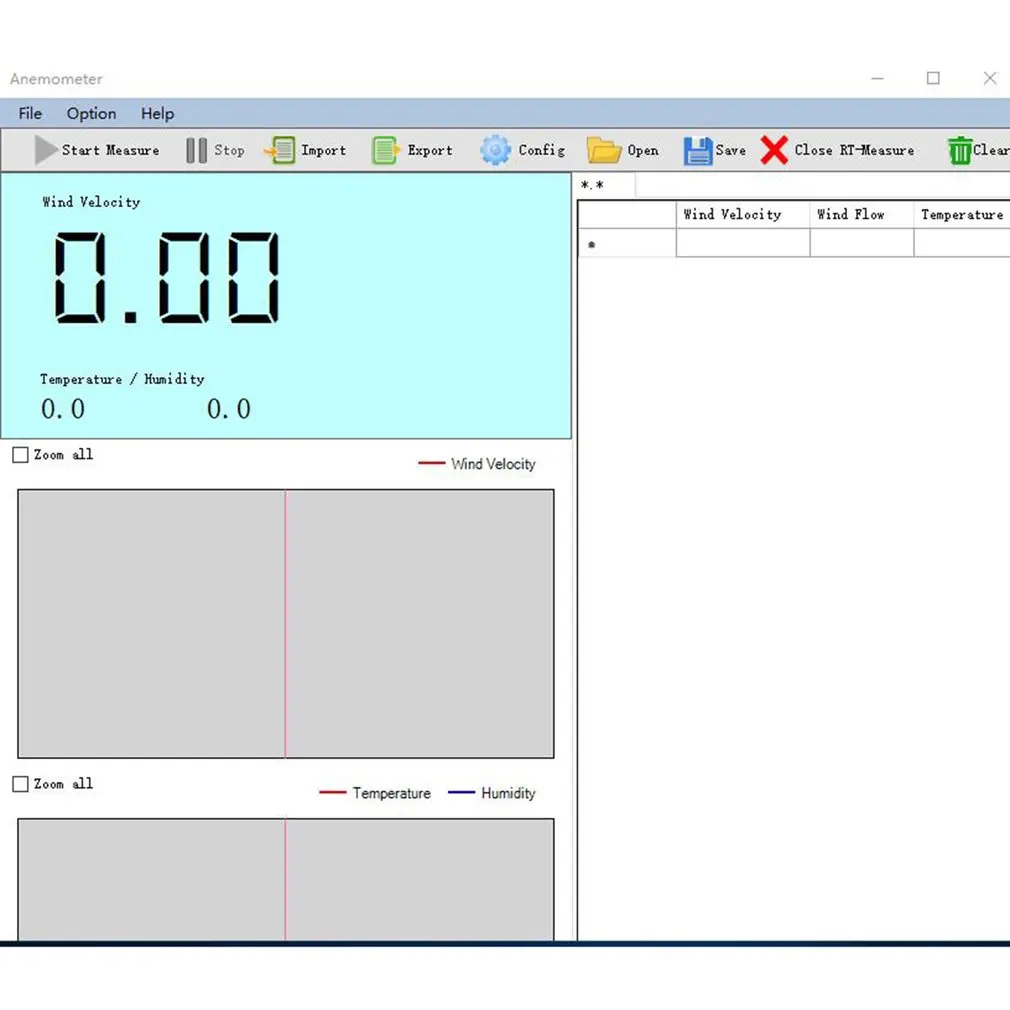
Task: Enable Zoom all for temperature humidity chart
Action: [21, 784]
